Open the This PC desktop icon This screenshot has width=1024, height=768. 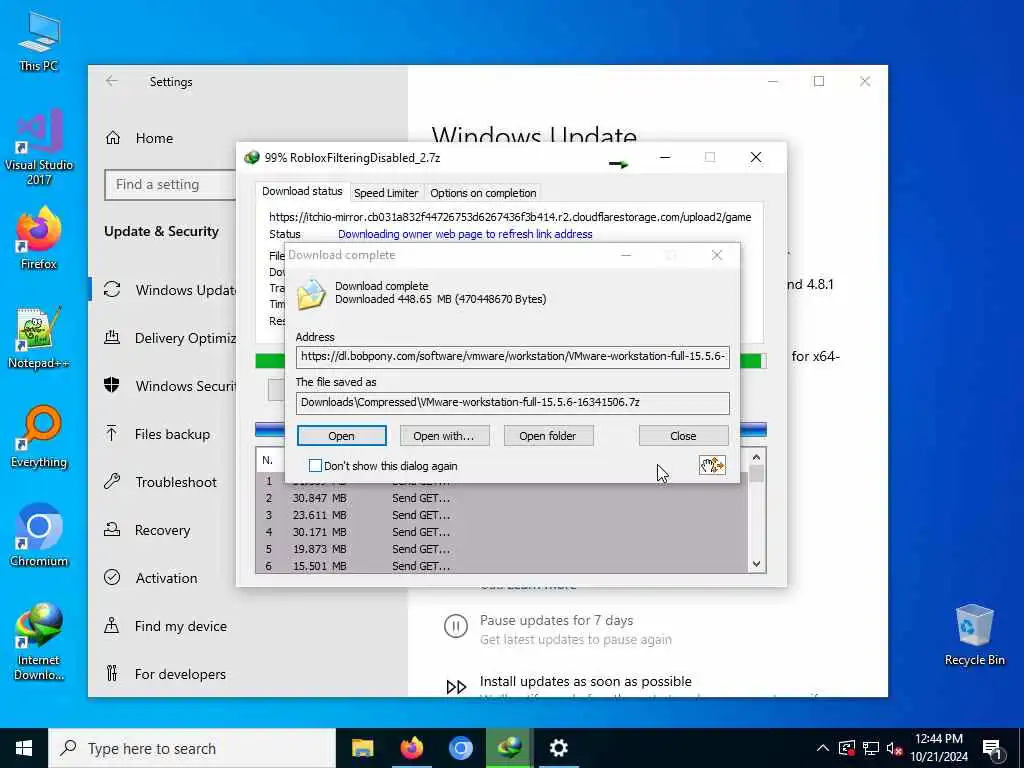[39, 40]
